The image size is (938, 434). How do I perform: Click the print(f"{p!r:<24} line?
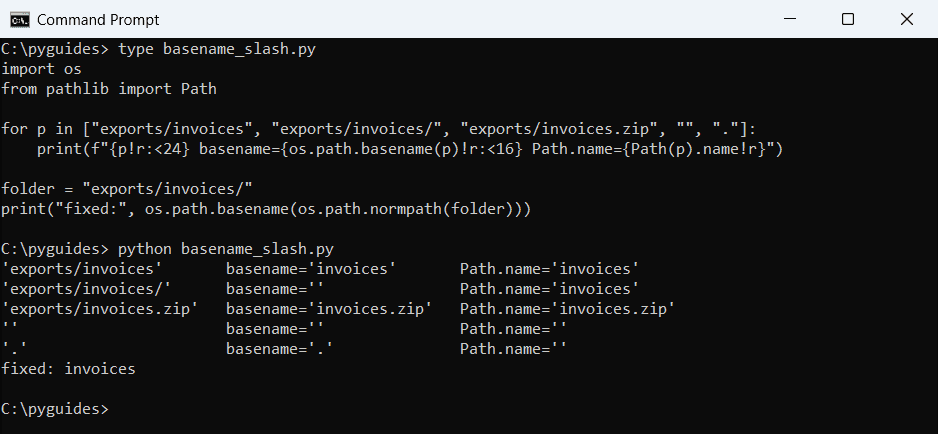pyautogui.click(x=410, y=149)
